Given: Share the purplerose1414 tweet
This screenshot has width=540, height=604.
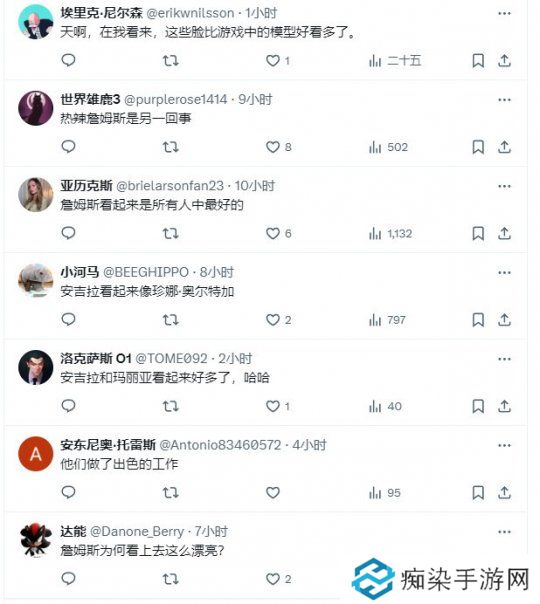Looking at the screenshot, I should pyautogui.click(x=504, y=147).
